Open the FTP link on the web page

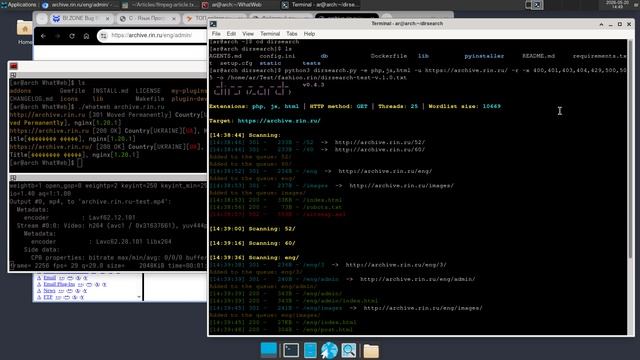tap(48, 298)
